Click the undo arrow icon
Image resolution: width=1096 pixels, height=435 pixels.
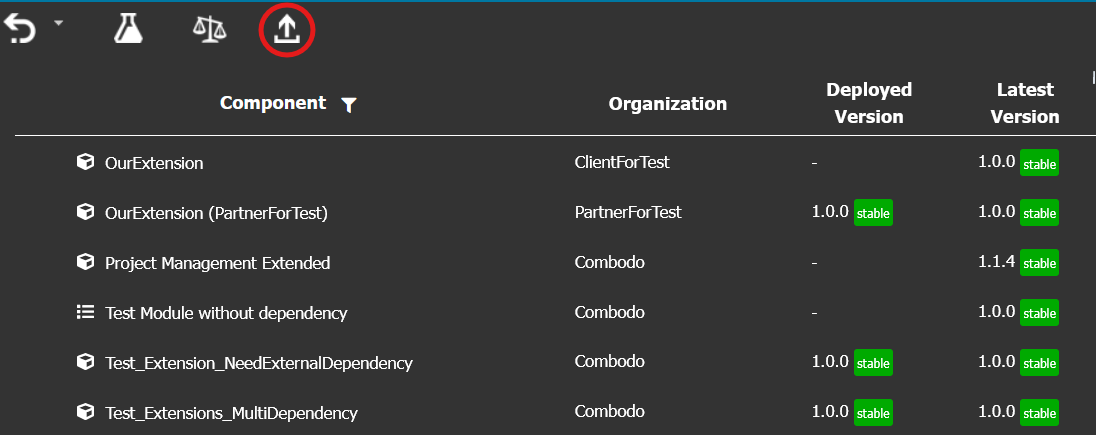pos(20,29)
